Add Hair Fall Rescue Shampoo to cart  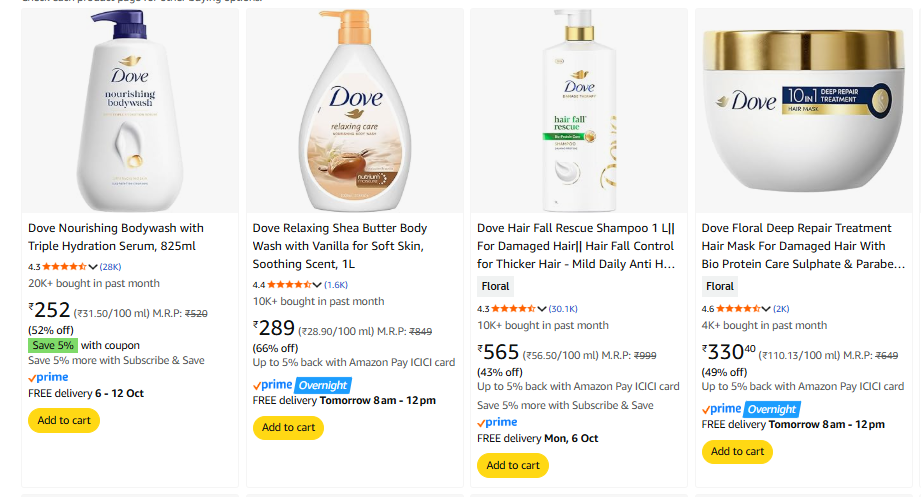click(x=512, y=465)
